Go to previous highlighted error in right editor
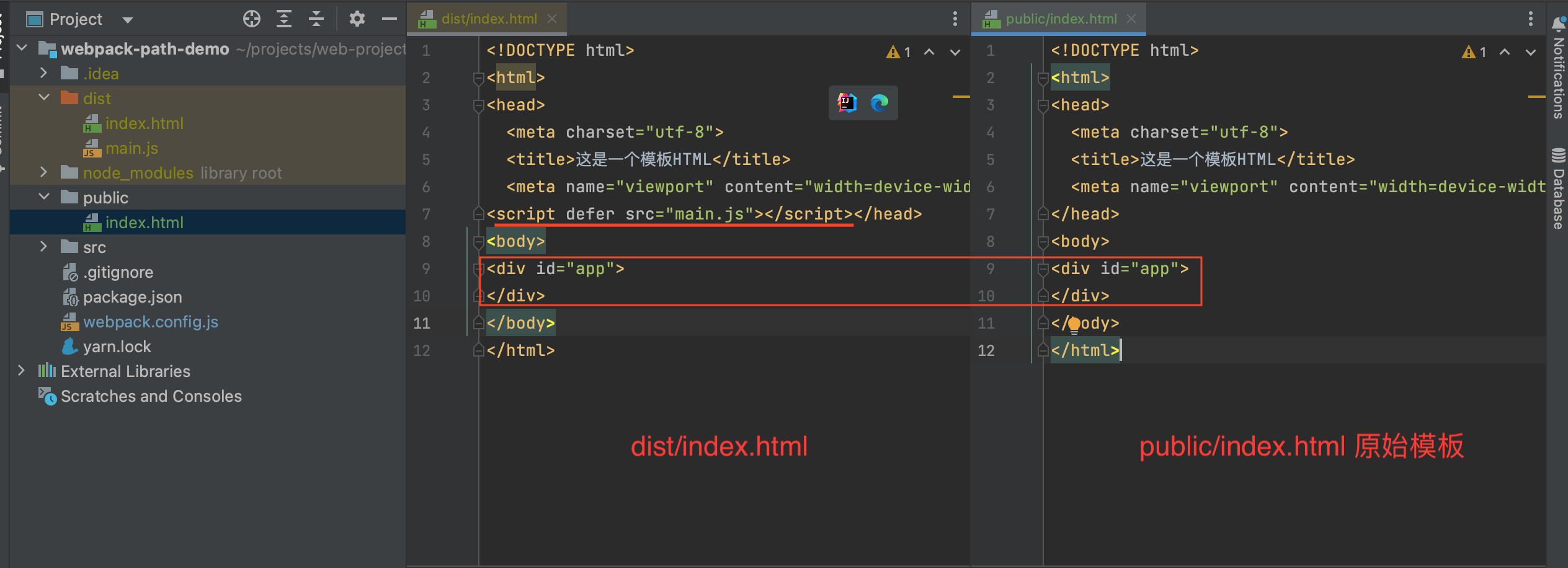 [x=1505, y=52]
